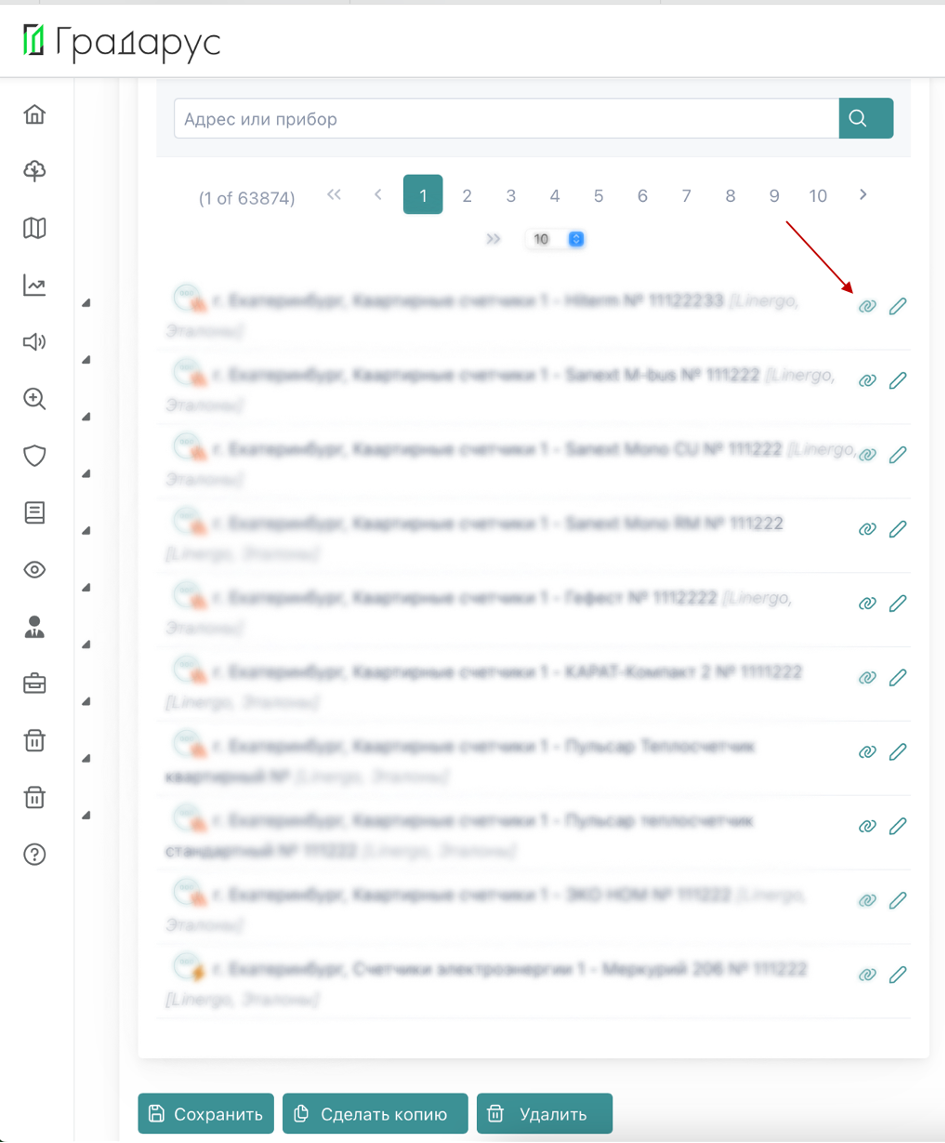Image resolution: width=945 pixels, height=1143 pixels.
Task: Click the Удалить button
Action: [x=544, y=1114]
